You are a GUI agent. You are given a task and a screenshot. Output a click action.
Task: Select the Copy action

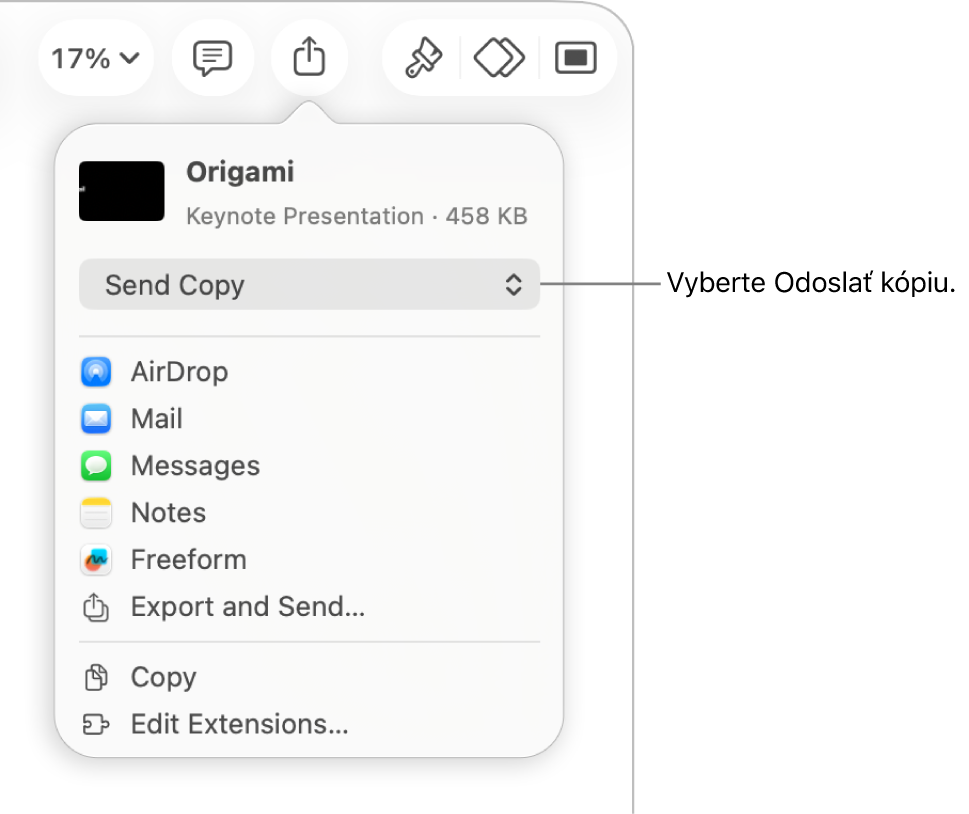click(x=310, y=677)
